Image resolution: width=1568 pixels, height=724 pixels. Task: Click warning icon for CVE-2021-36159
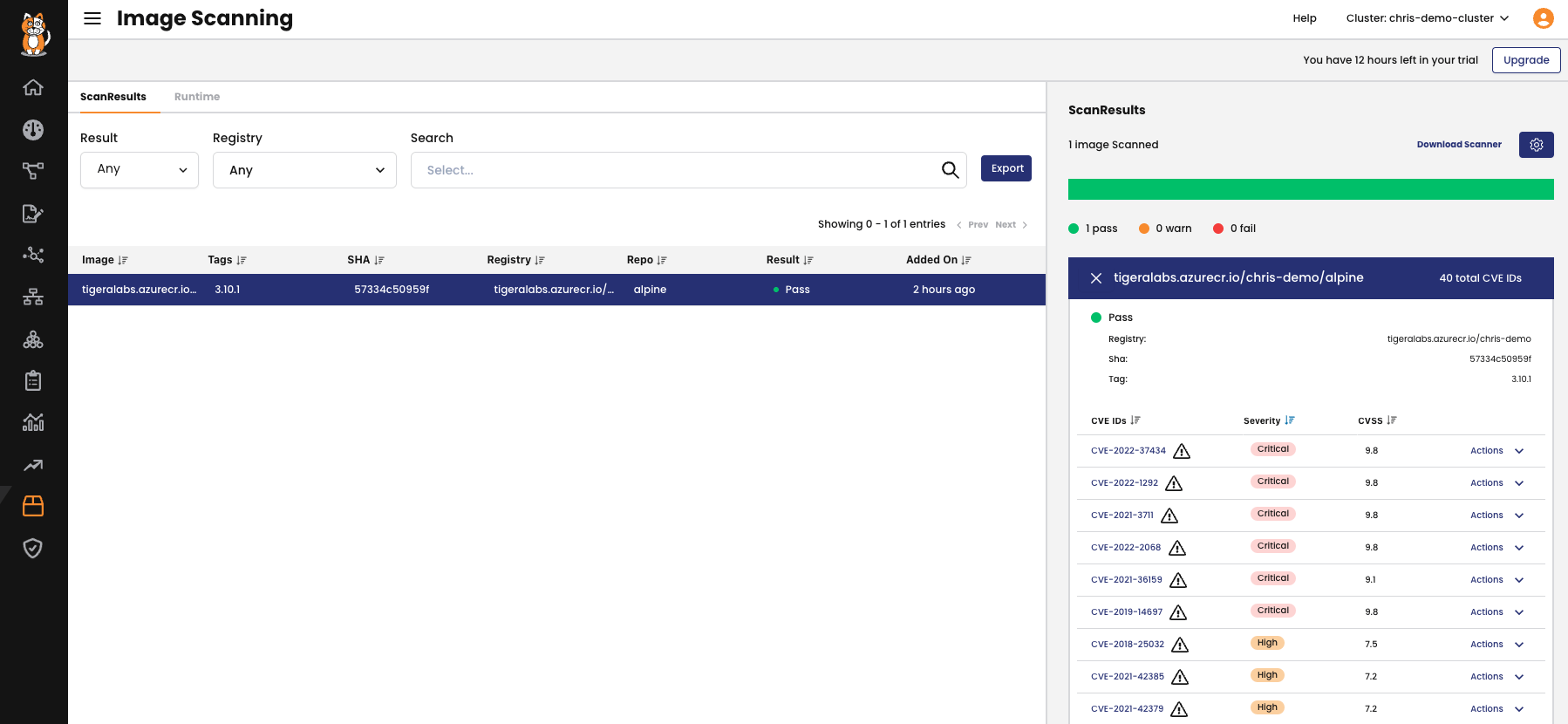pyautogui.click(x=1178, y=580)
